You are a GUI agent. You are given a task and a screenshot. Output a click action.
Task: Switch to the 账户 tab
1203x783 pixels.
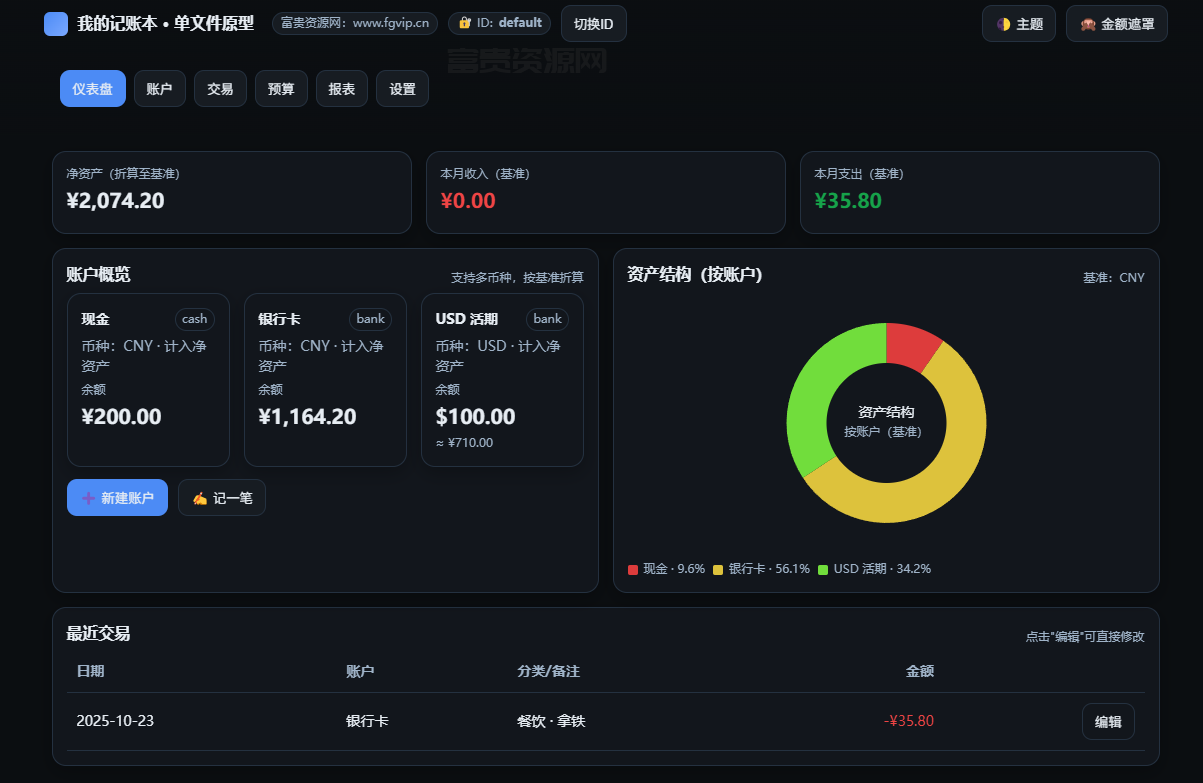(160, 89)
